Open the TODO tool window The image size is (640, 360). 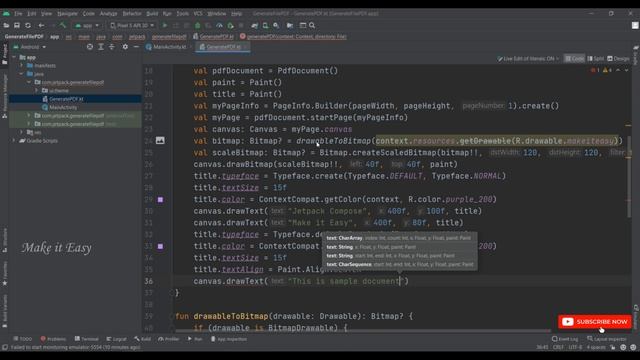tap(22, 339)
